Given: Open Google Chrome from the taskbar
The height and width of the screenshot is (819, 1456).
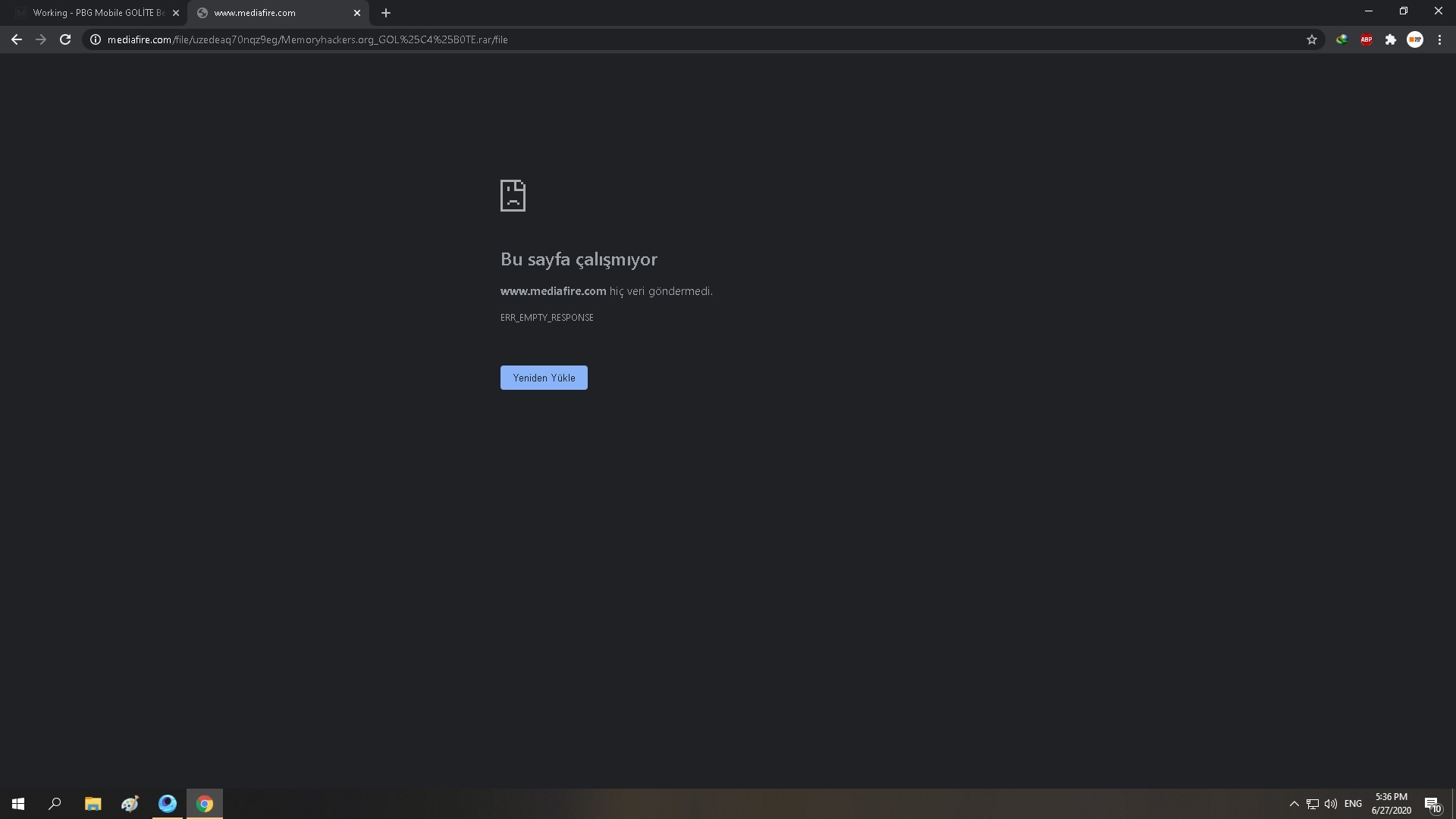Looking at the screenshot, I should [205, 804].
